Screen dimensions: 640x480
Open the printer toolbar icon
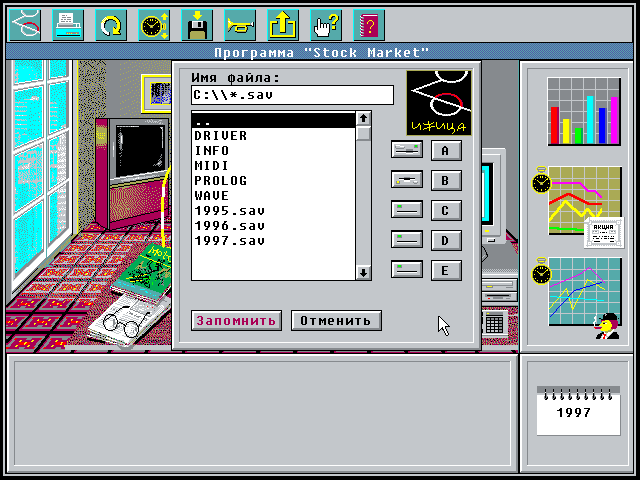point(68,25)
